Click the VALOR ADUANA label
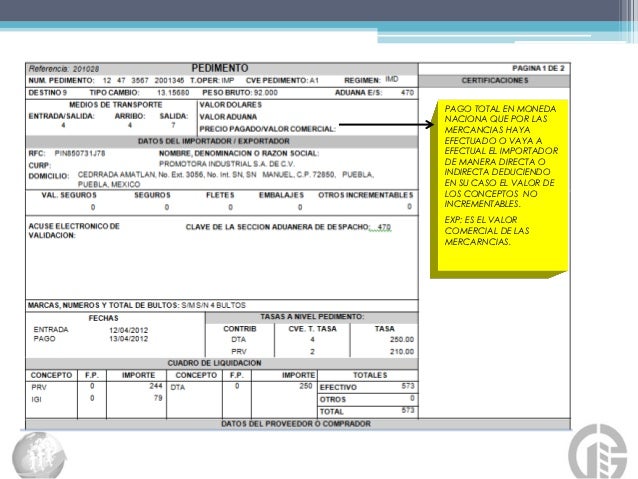The height and width of the screenshot is (479, 638). (228, 117)
